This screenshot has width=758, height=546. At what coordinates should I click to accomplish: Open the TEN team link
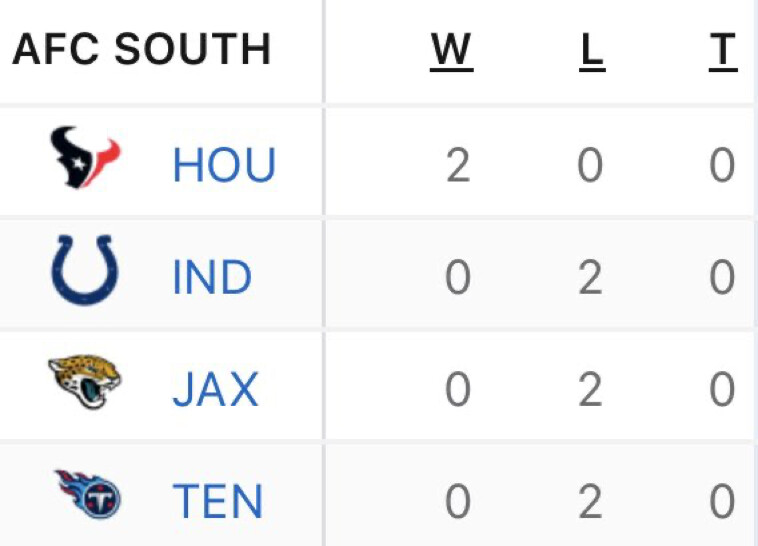coord(218,502)
